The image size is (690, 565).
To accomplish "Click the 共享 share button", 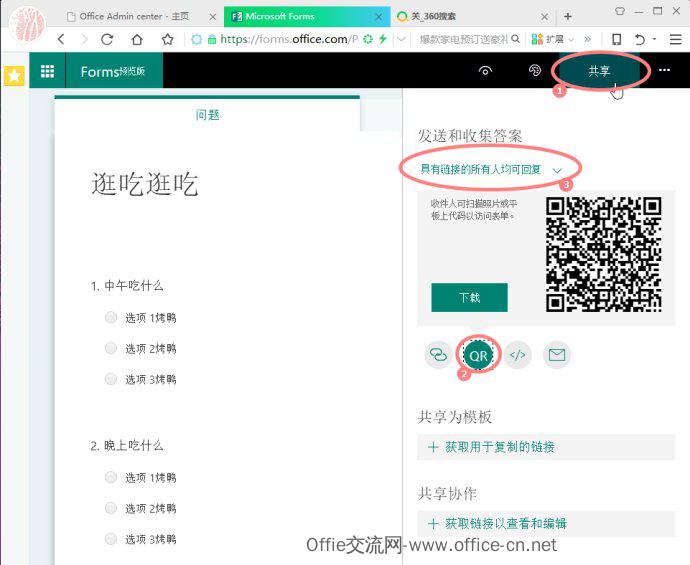I will [599, 70].
